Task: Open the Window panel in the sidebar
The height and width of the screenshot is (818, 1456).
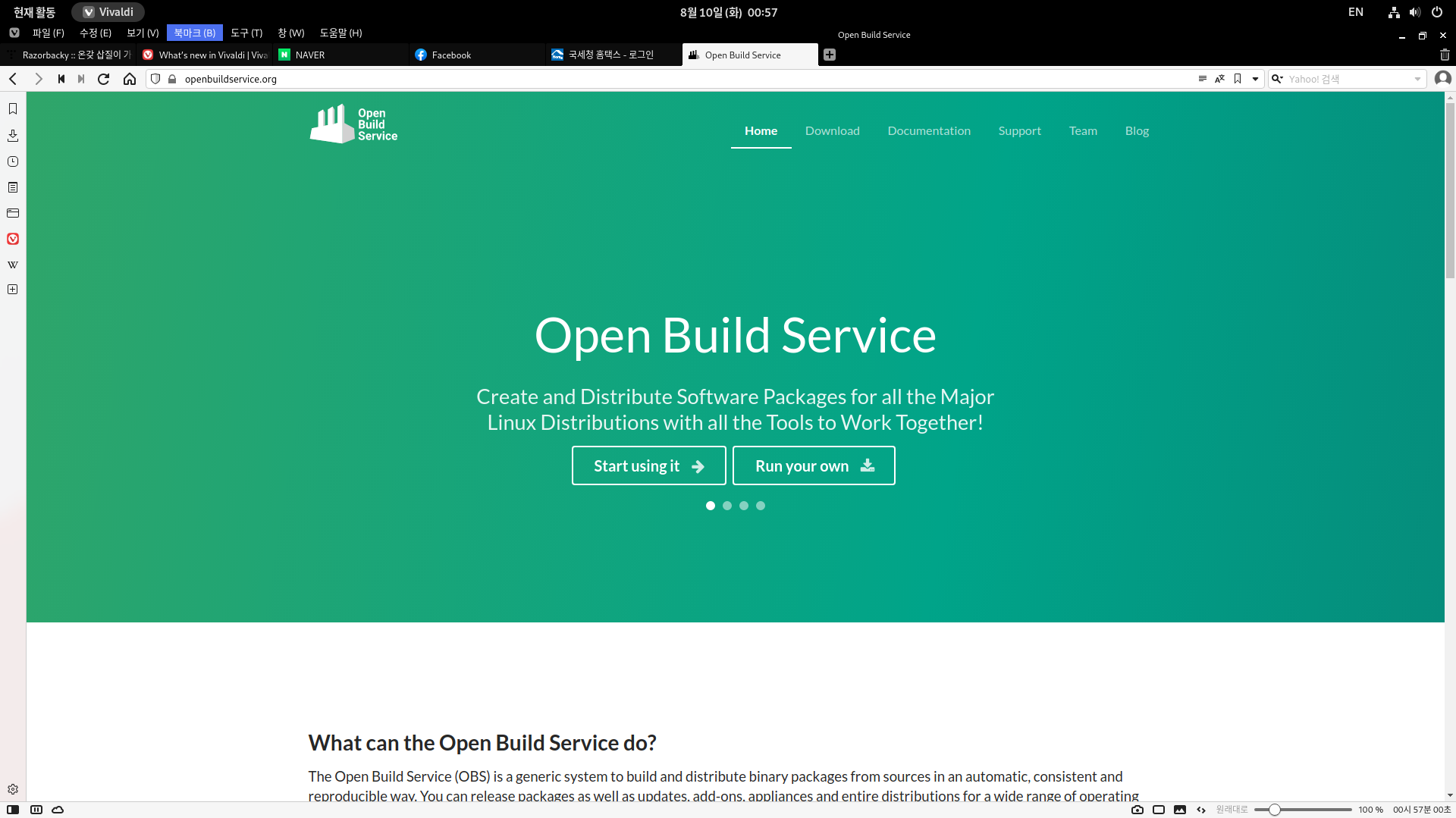Action: click(13, 213)
